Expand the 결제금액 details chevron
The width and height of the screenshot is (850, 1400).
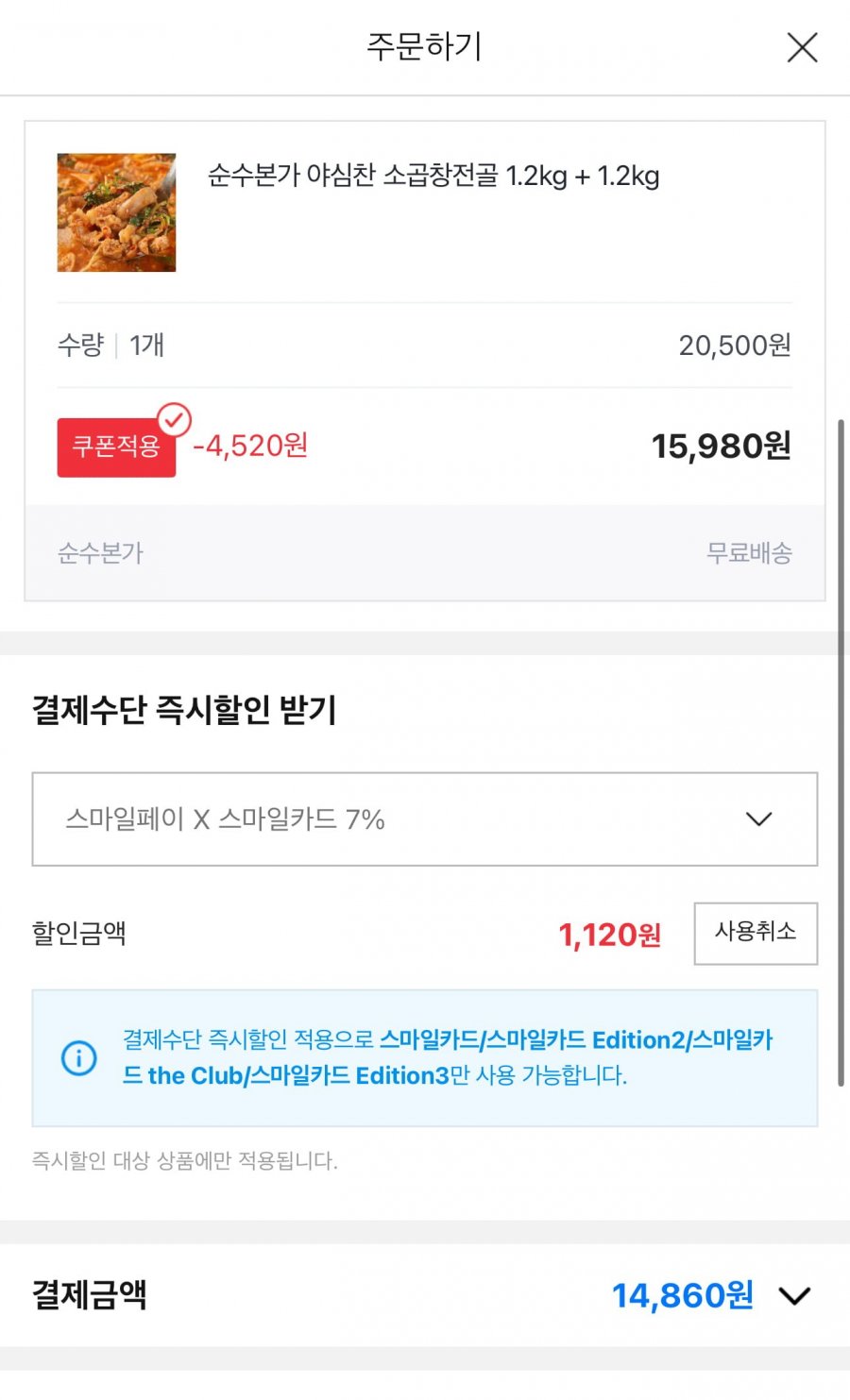(x=794, y=1295)
